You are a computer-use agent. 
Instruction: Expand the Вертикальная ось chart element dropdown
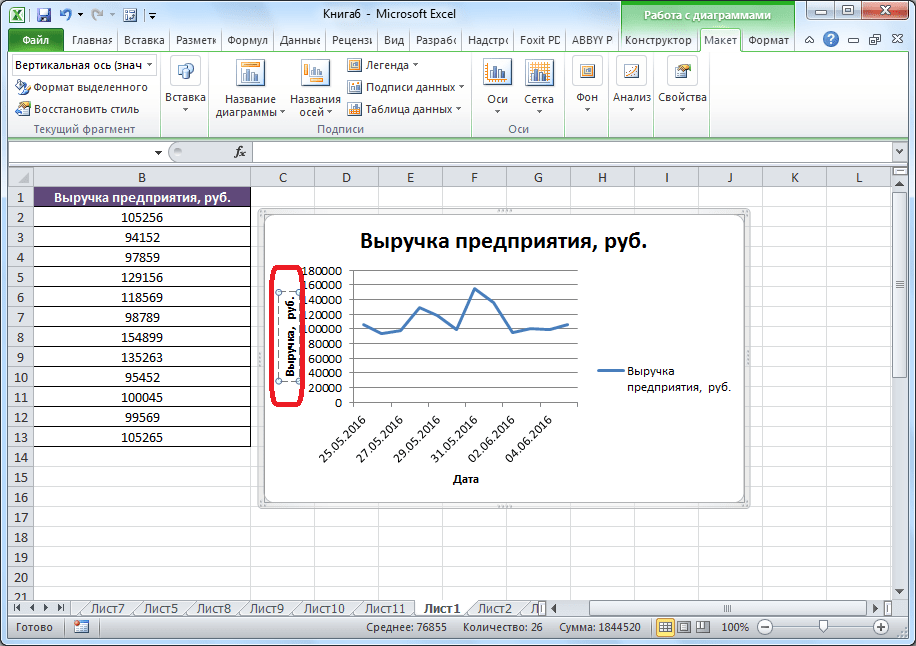150,64
